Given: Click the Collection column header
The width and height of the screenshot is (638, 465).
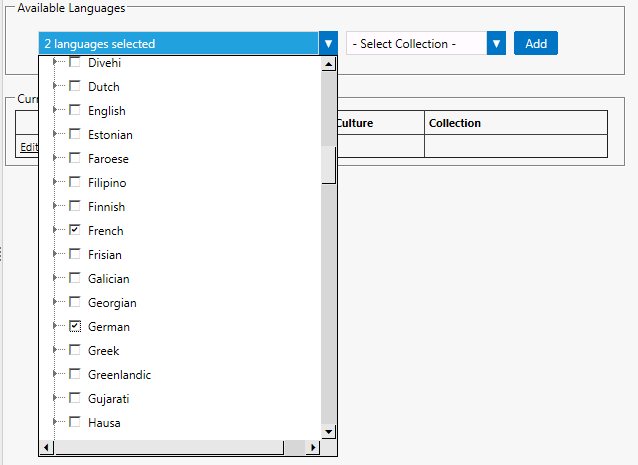Looking at the screenshot, I should [455, 123].
